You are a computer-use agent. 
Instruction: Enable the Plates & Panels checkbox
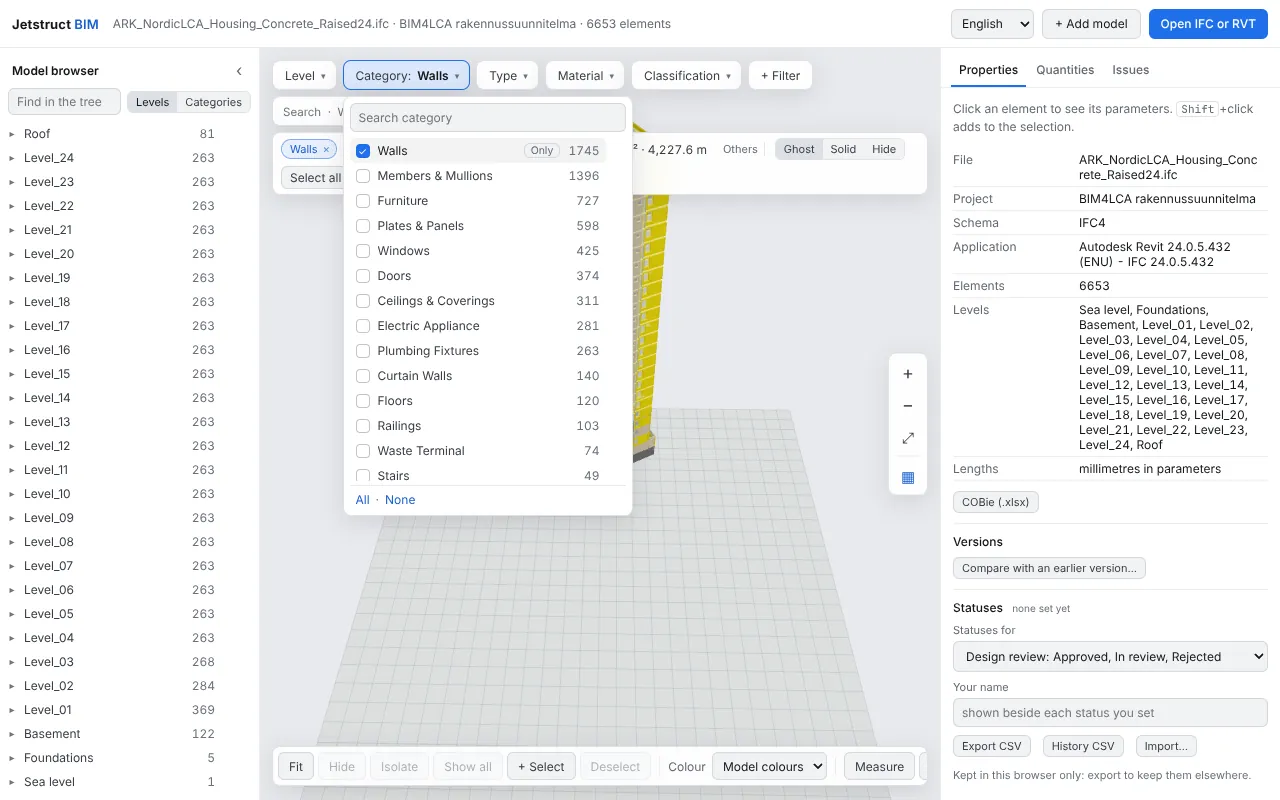363,226
